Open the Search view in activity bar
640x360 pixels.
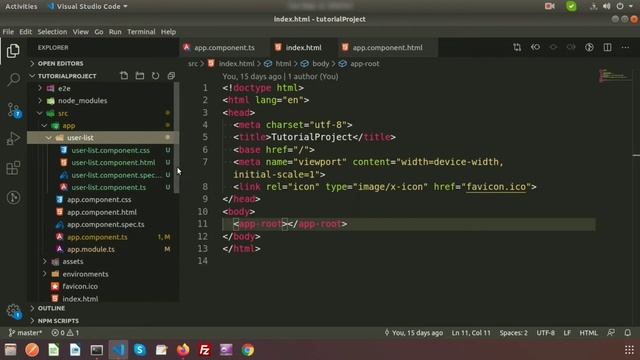[x=13, y=80]
